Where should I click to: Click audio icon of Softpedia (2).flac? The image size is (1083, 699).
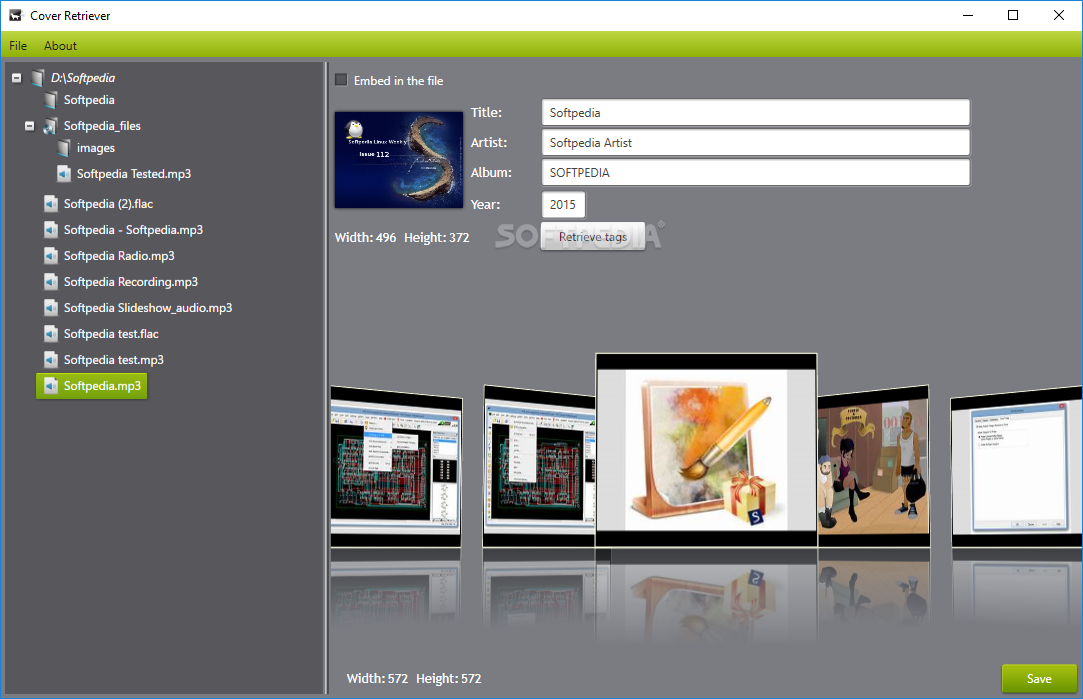point(50,204)
